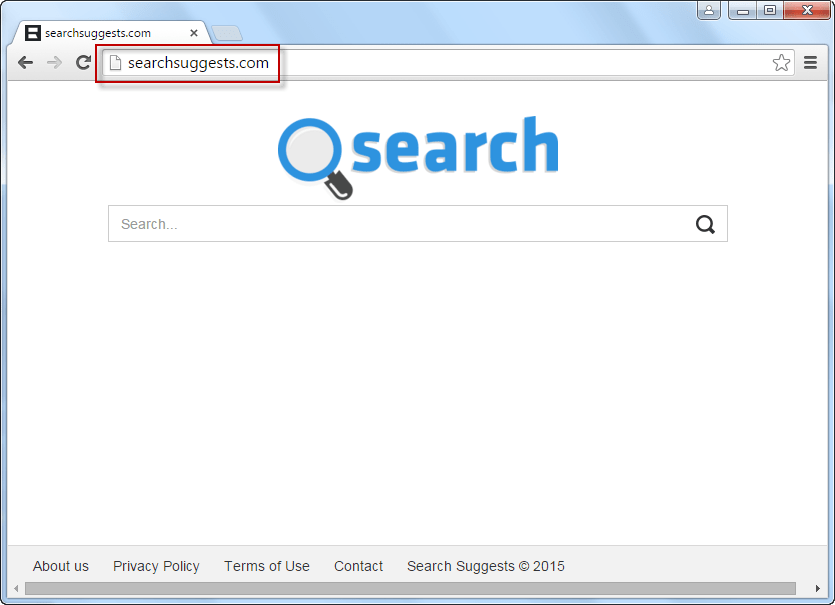The width and height of the screenshot is (835, 605).
Task: Click into the Search... input field
Action: click(x=418, y=224)
